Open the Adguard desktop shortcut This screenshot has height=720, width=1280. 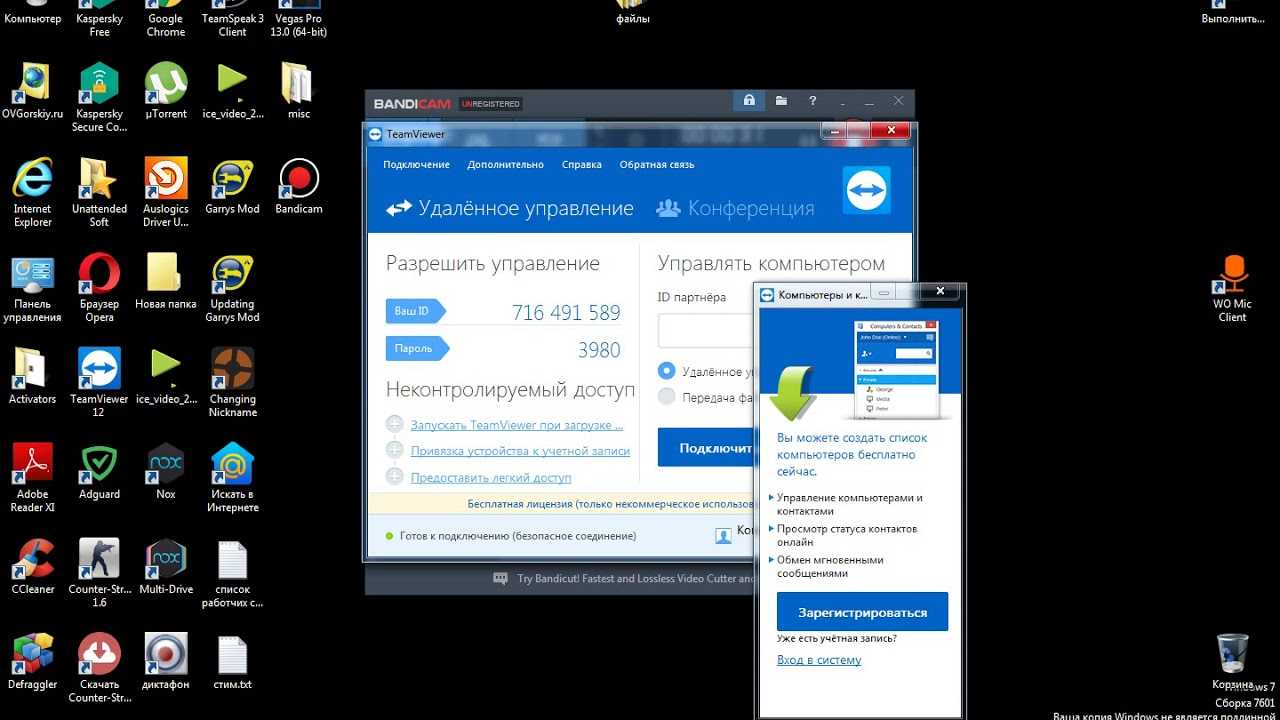[x=99, y=471]
